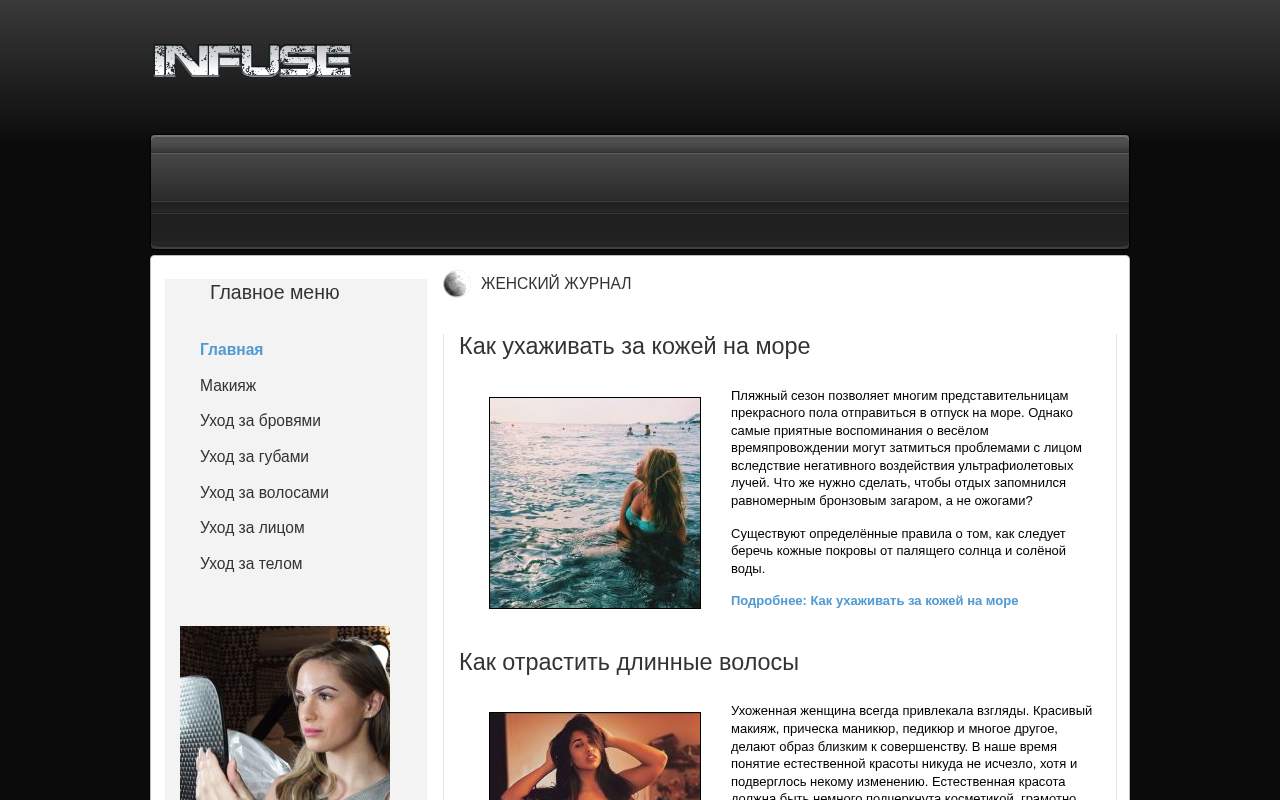The image size is (1280, 800).
Task: Click the INFUSE site logo
Action: (252, 62)
